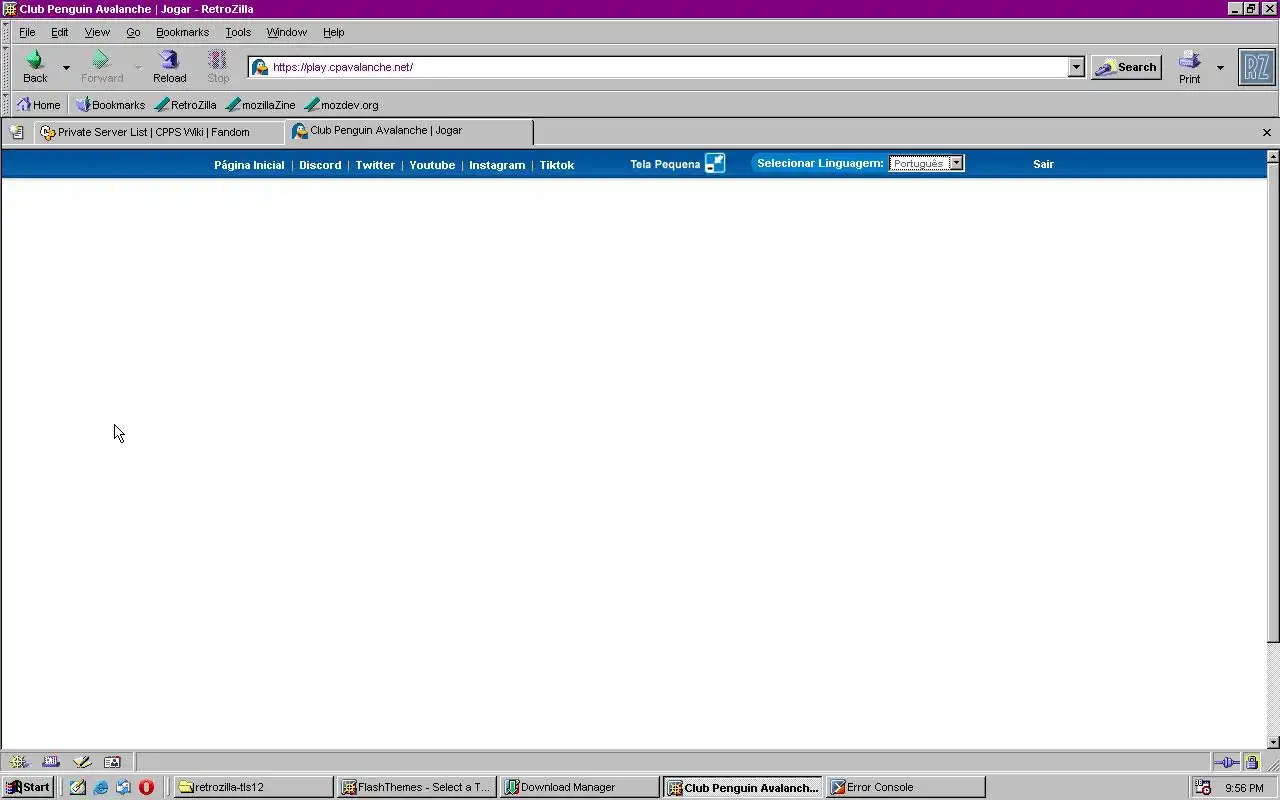Image resolution: width=1280 pixels, height=800 pixels.
Task: Open the Print options dropdown arrow
Action: coord(1219,68)
